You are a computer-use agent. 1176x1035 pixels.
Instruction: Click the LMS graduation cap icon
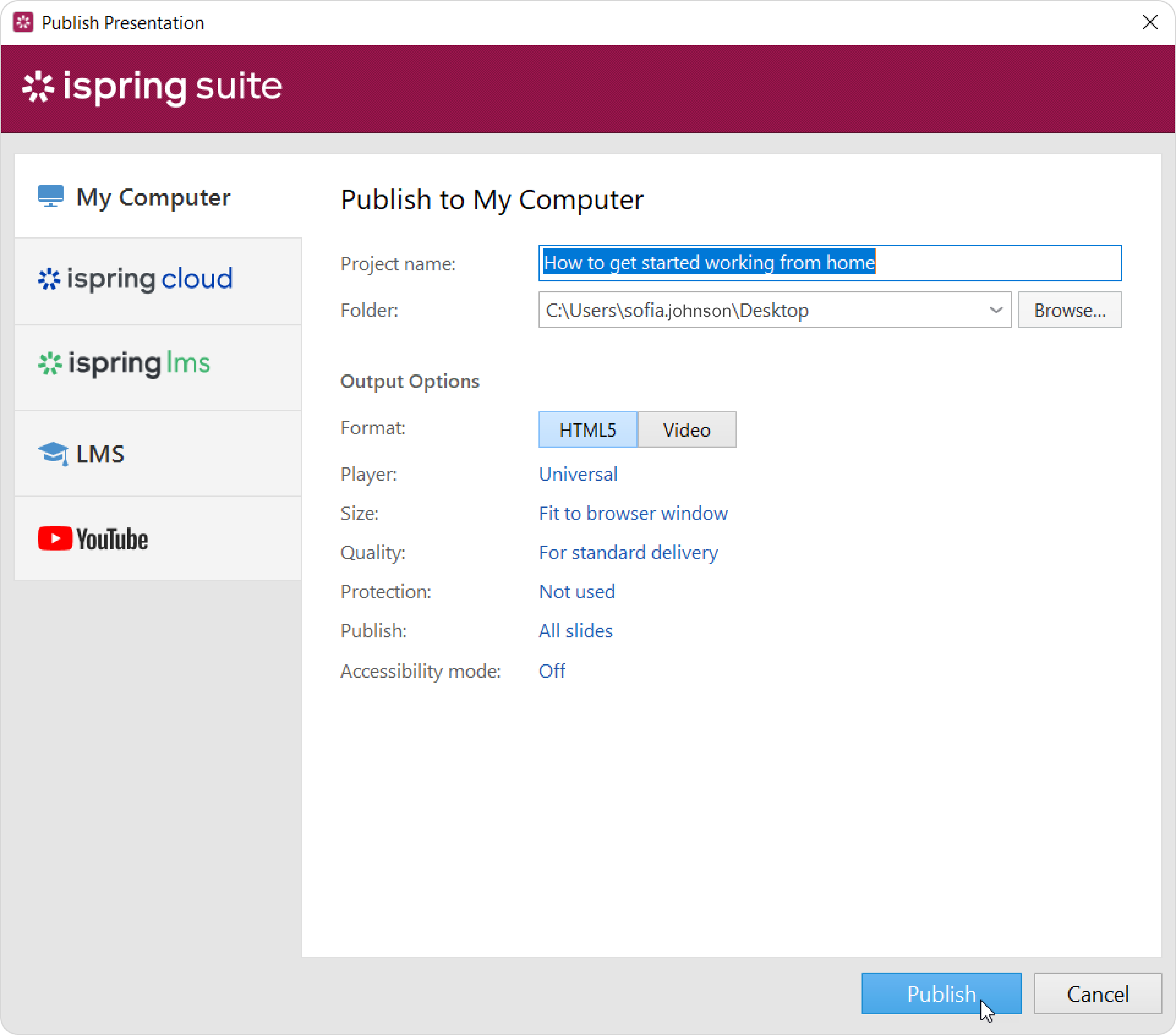pyautogui.click(x=53, y=453)
